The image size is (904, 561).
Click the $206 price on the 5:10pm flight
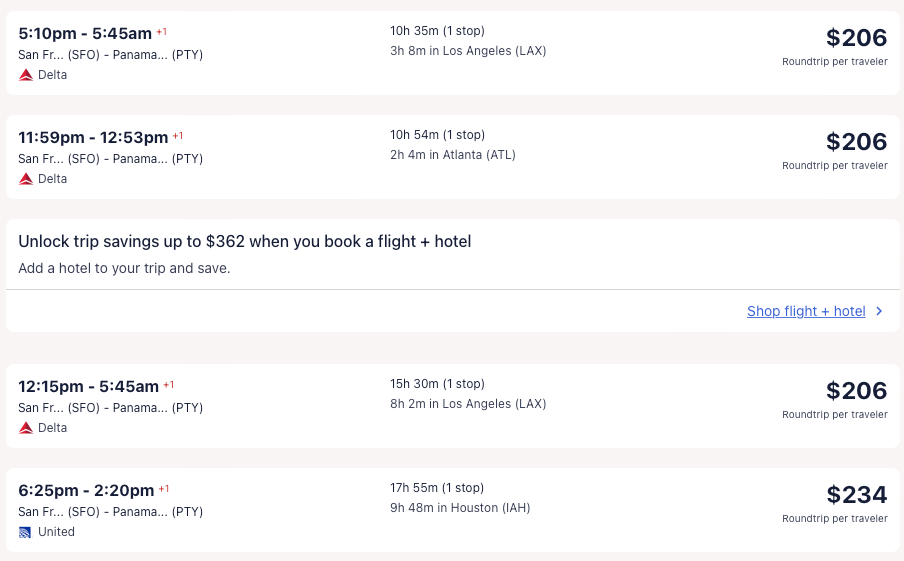click(x=856, y=37)
